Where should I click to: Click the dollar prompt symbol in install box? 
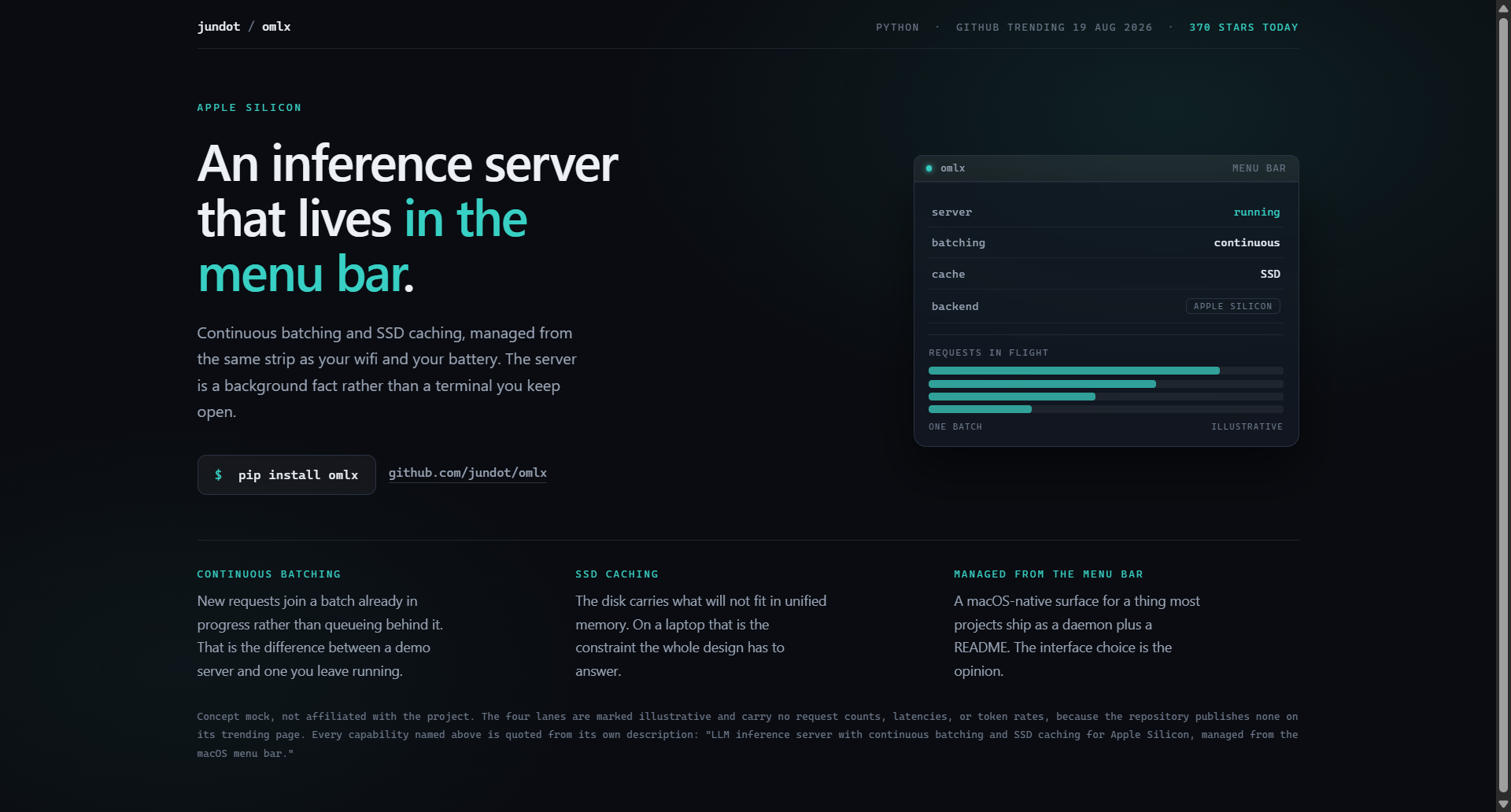coord(218,474)
